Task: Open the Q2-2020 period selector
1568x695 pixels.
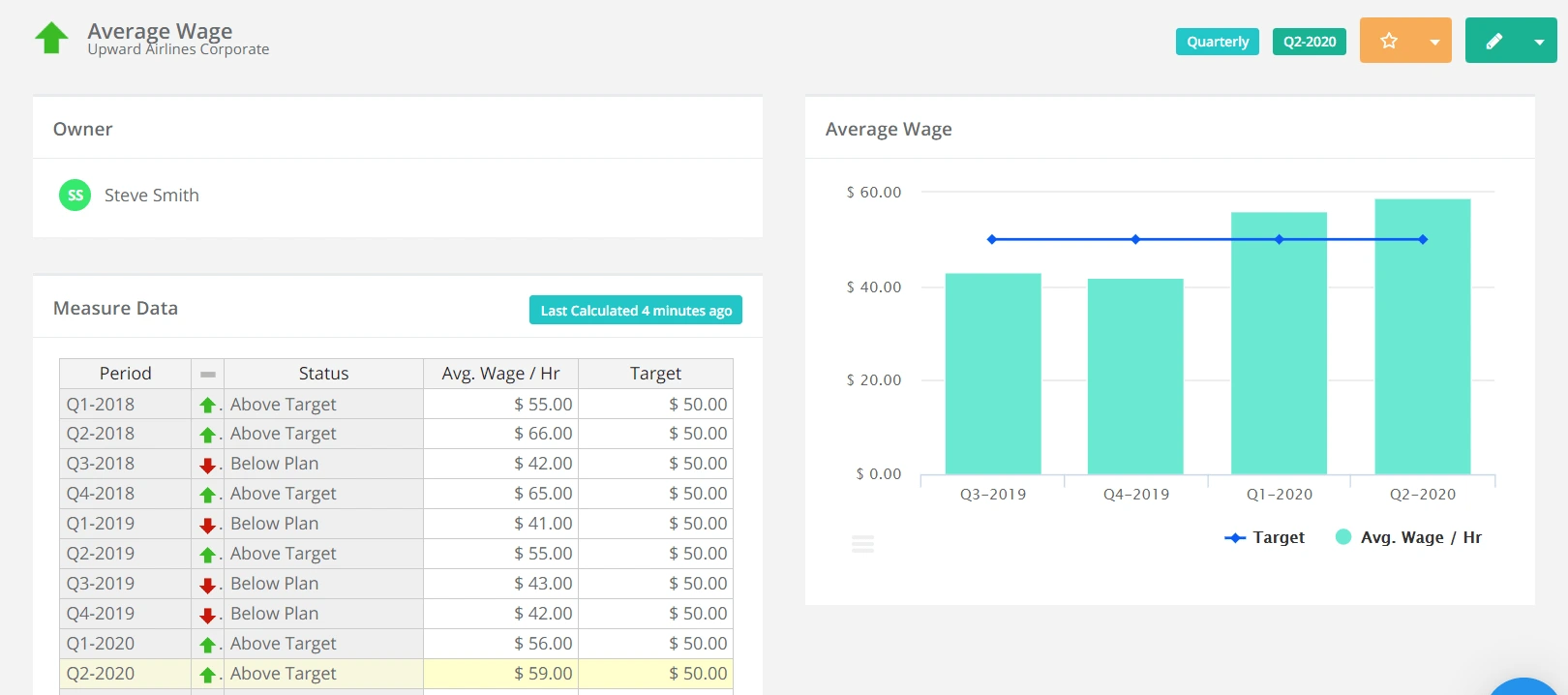Action: [1309, 42]
